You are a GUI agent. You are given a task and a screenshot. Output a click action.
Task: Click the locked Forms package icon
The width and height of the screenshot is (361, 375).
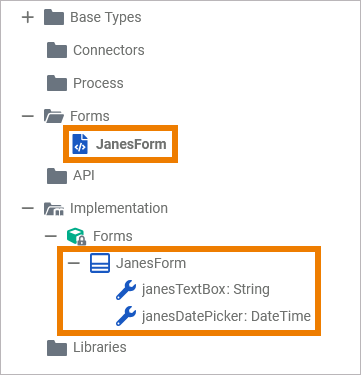[77, 236]
